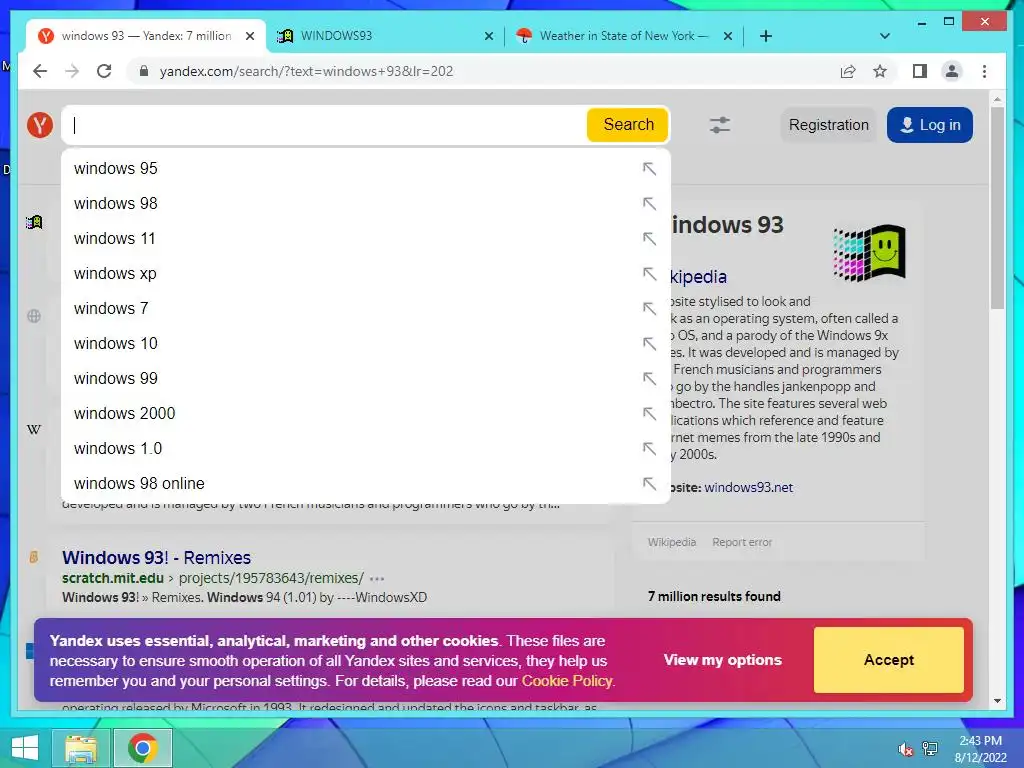
Task: Fill query with 'windows 99' arrow
Action: (648, 378)
